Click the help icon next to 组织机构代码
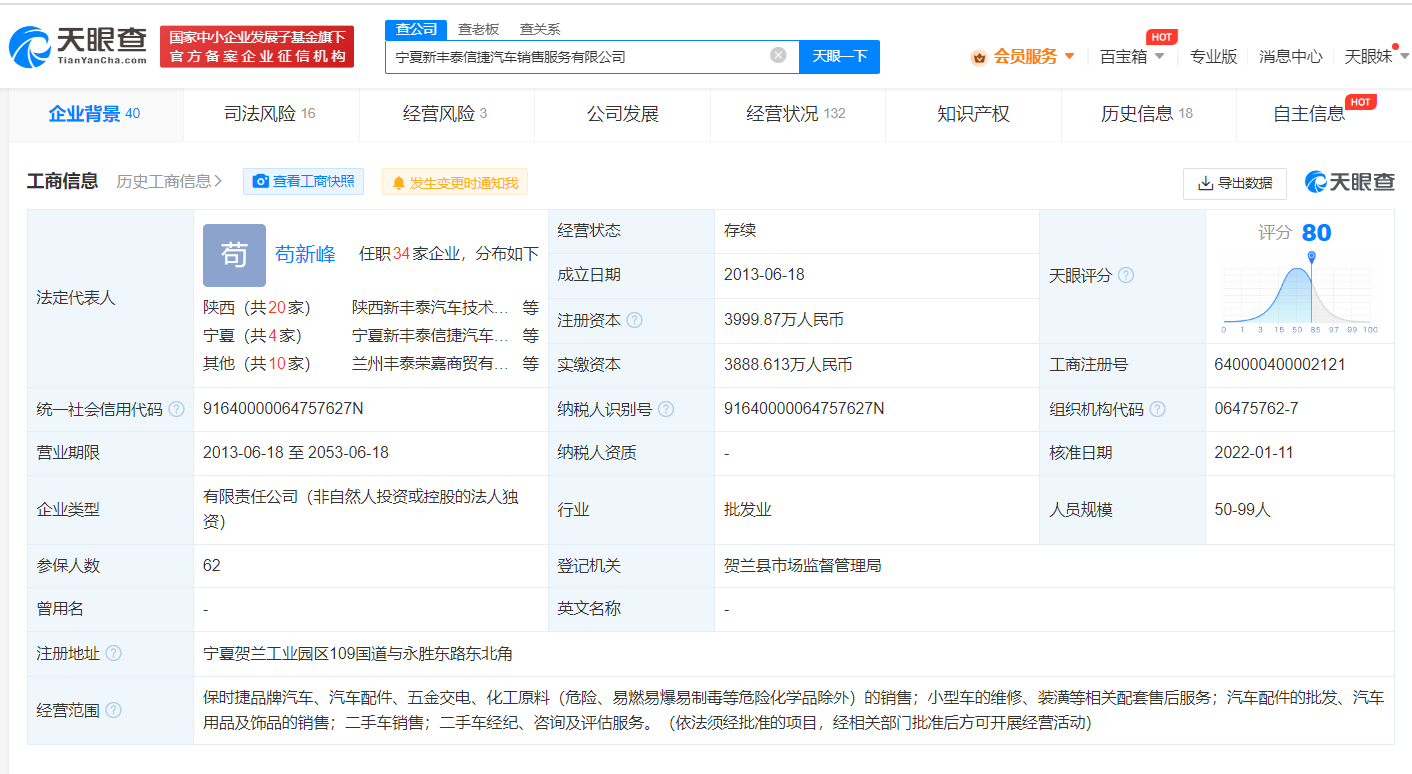 click(1158, 409)
